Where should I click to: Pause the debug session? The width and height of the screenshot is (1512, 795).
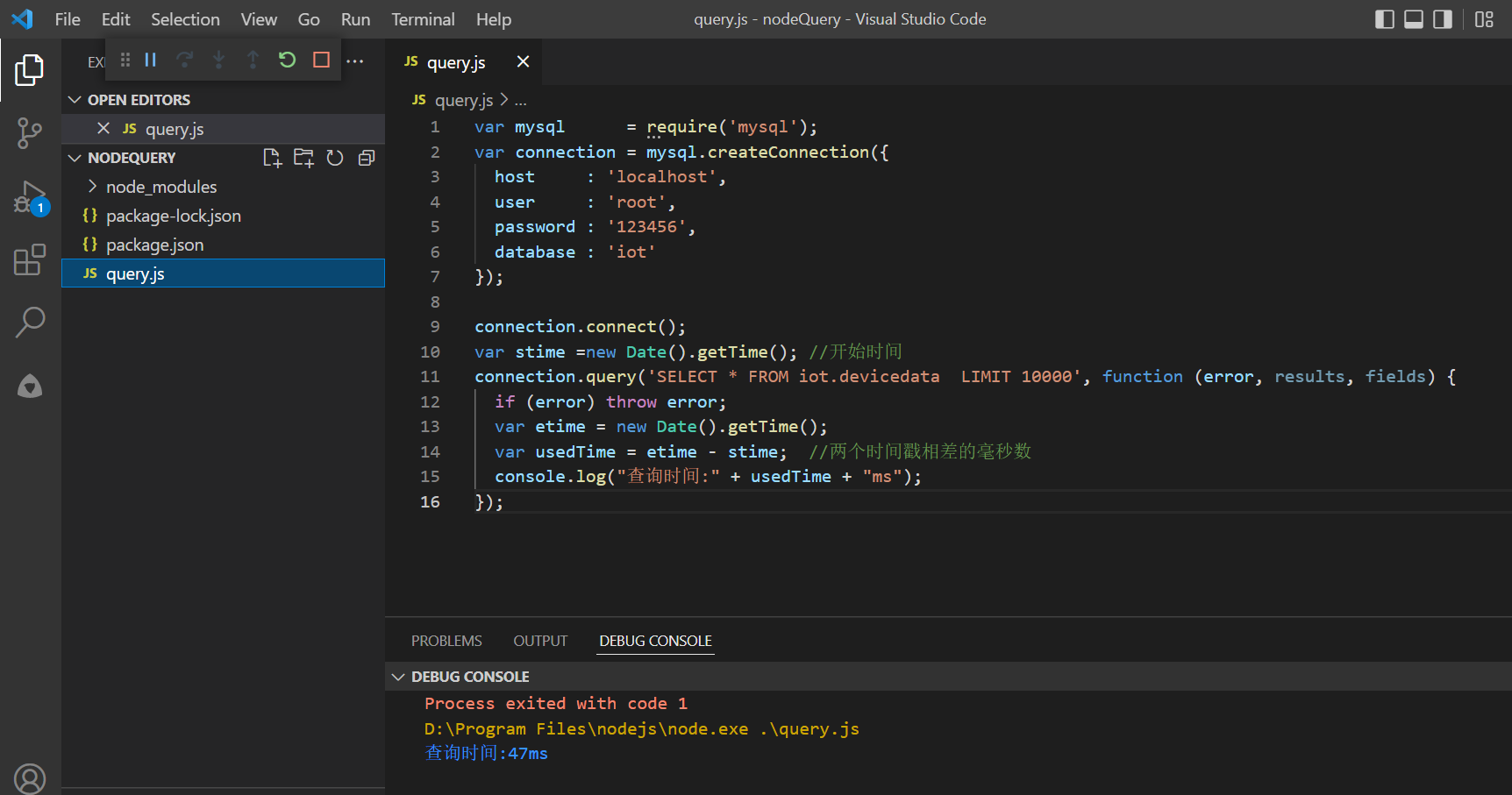point(151,60)
